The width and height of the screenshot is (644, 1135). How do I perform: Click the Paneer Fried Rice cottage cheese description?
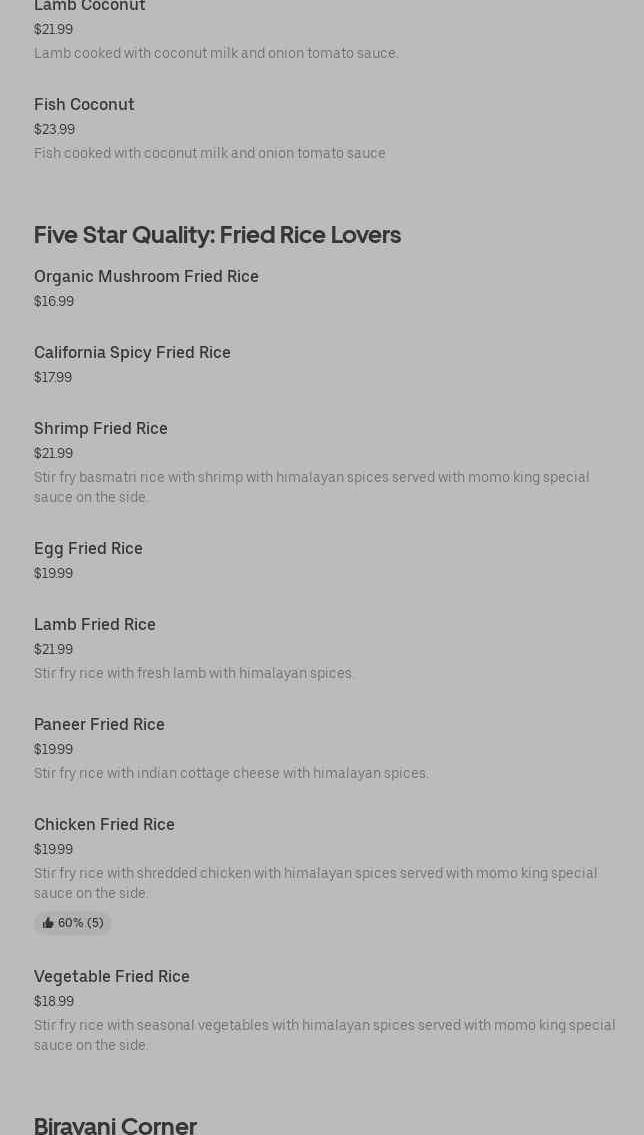point(231,773)
